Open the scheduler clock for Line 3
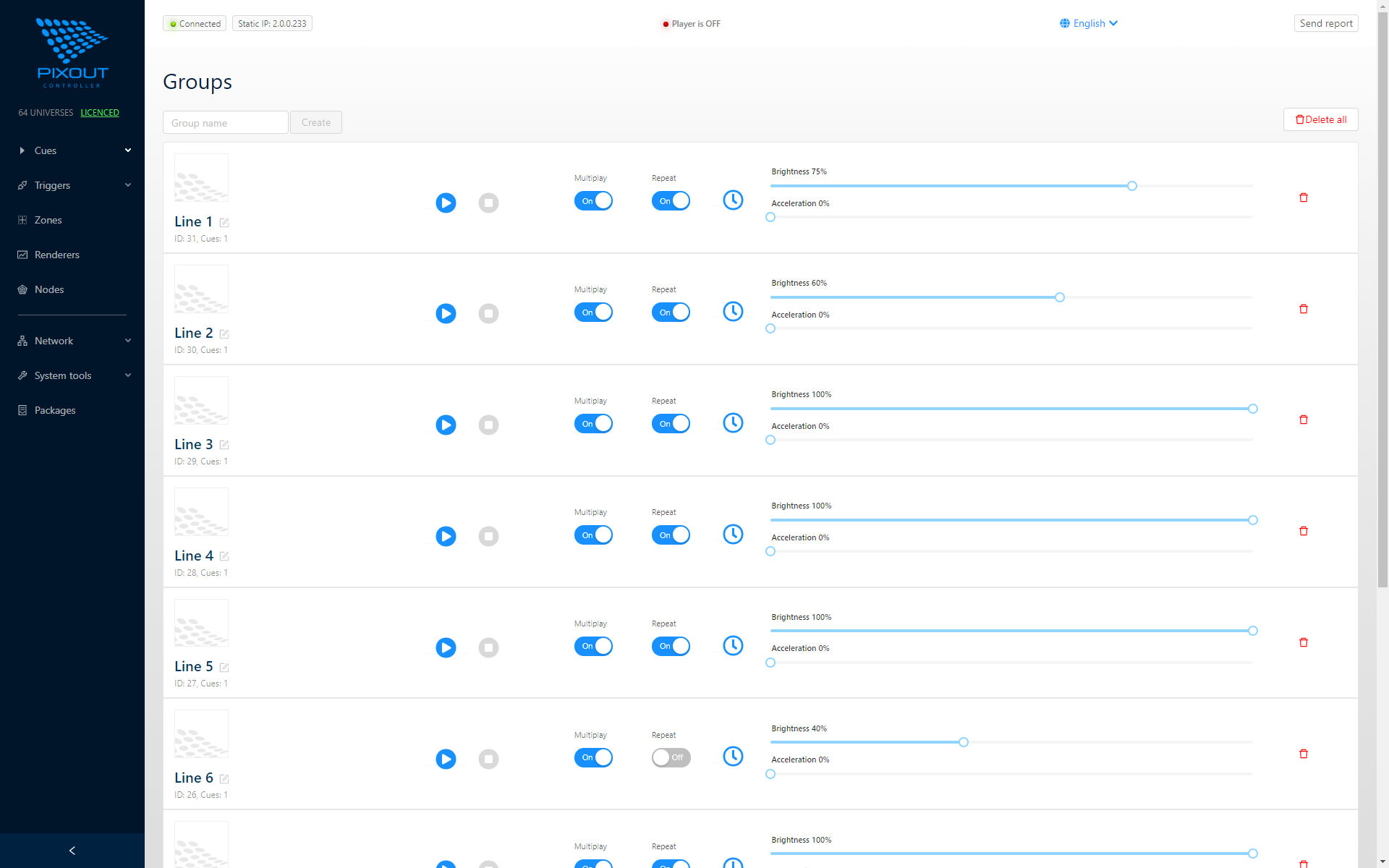The image size is (1389, 868). coord(732,422)
